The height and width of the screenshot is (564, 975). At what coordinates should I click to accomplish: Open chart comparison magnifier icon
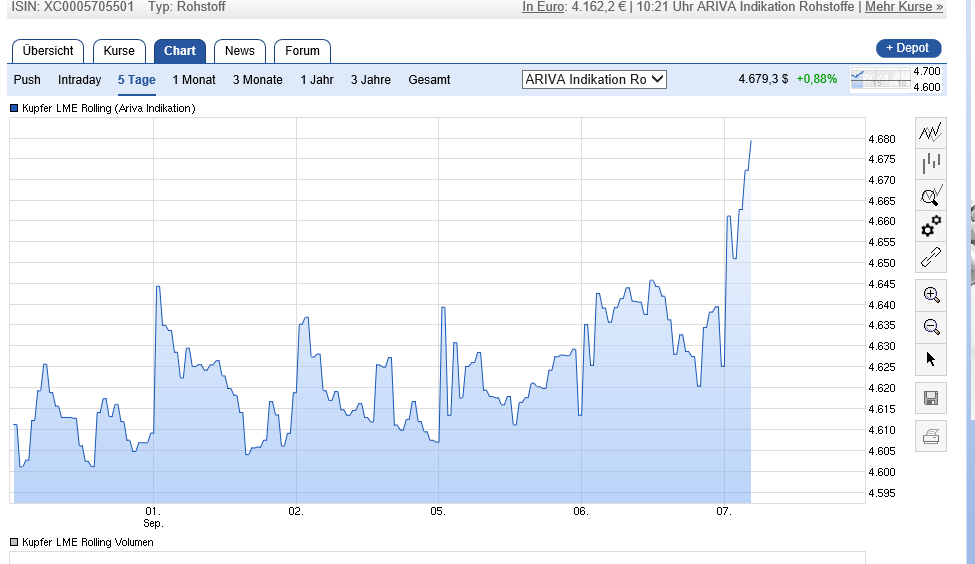pos(931,195)
